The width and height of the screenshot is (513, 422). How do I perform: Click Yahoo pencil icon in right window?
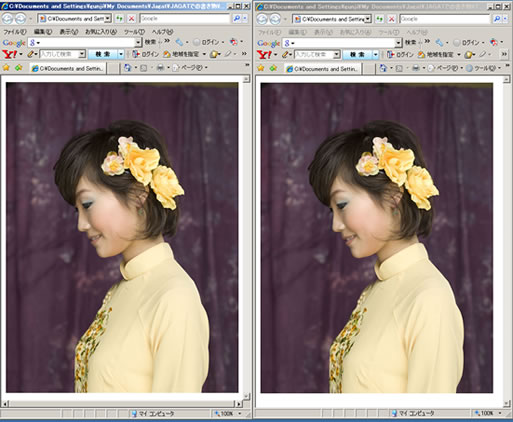click(285, 54)
